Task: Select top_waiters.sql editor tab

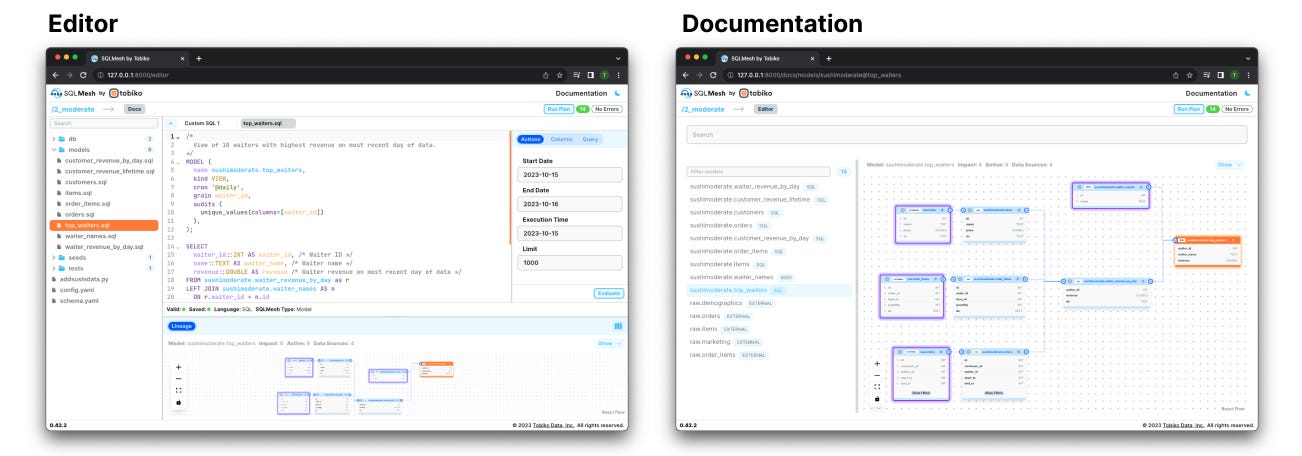Action: pyautogui.click(x=268, y=123)
